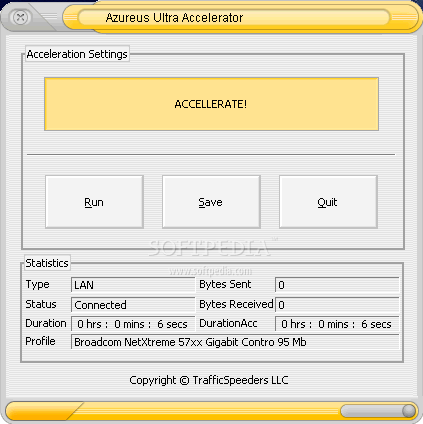Click the Status label
Image resolution: width=423 pixels, height=424 pixels.
pos(41,304)
